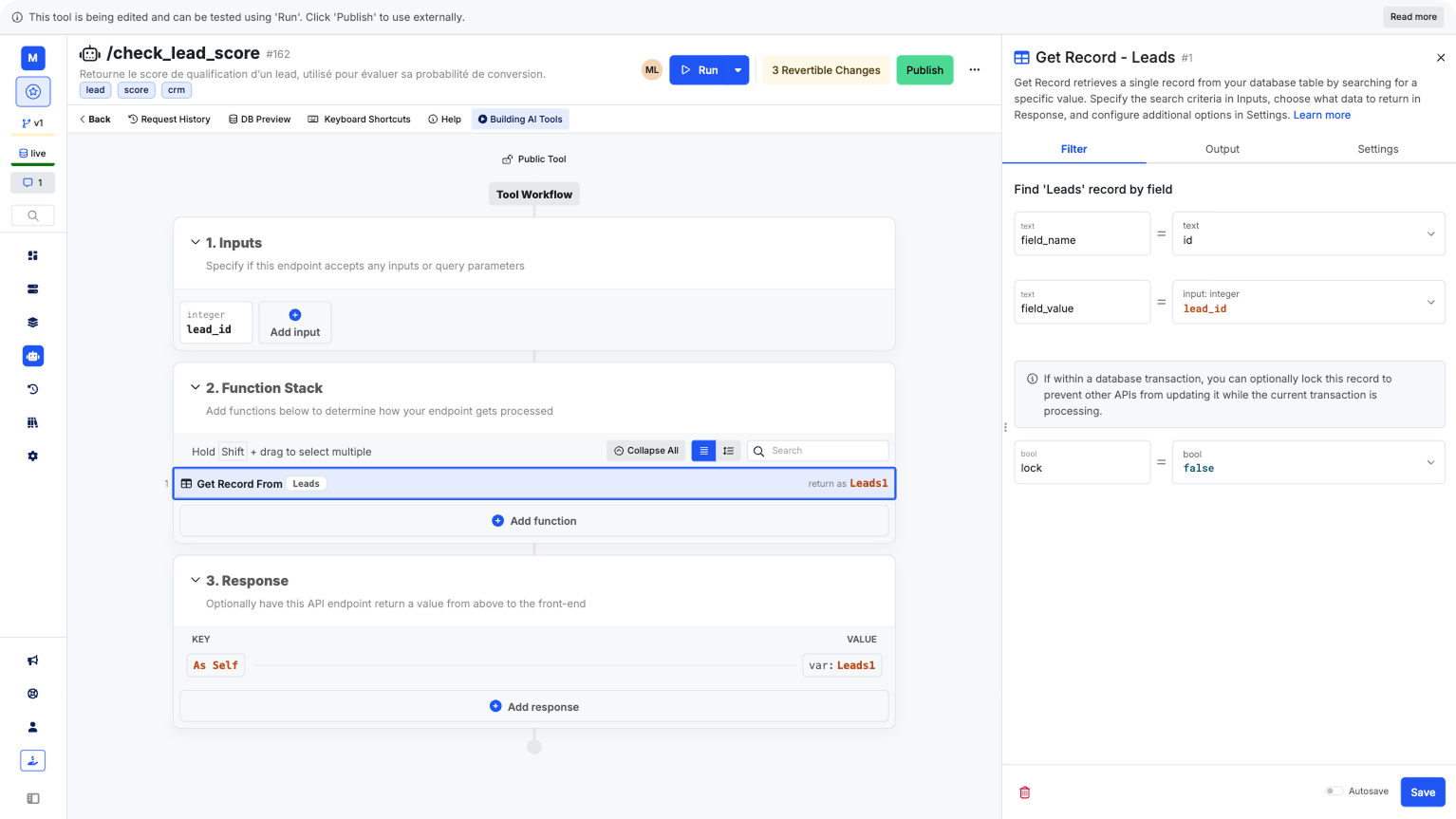Open the layers stack icon in sidebar
Screen dimensions: 1456x819
33,323
